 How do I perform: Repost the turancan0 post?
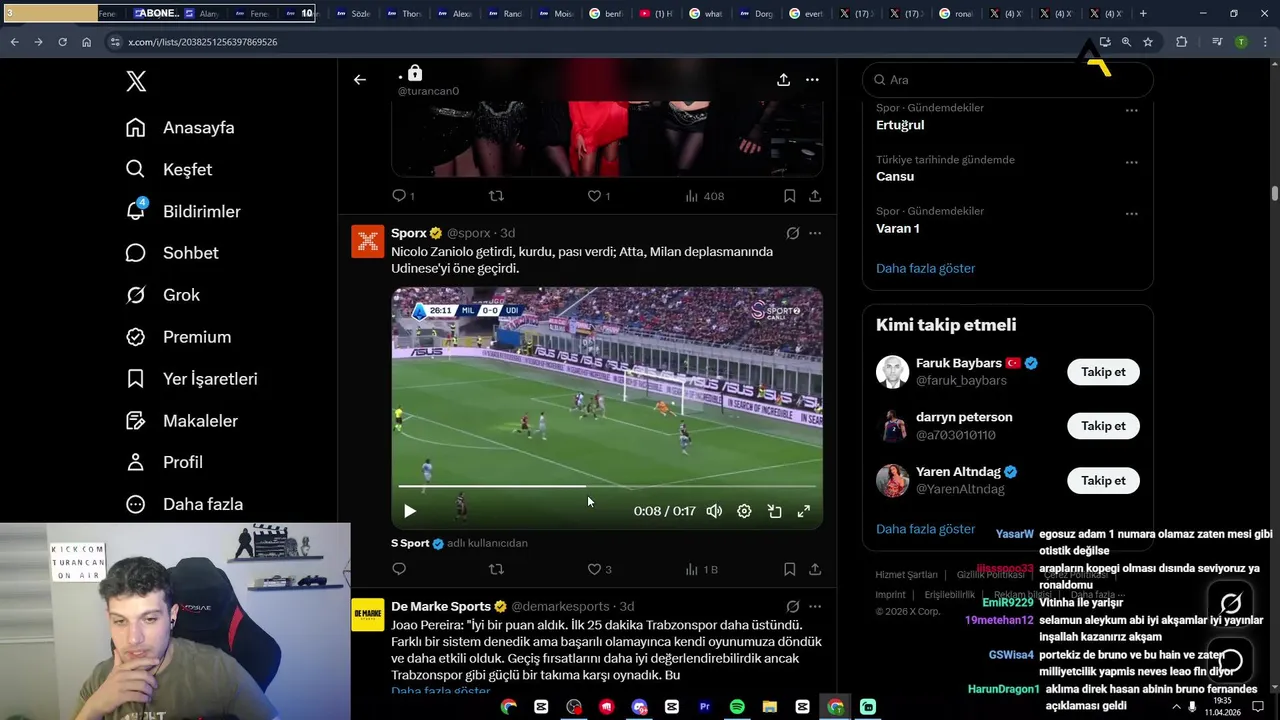pos(496,196)
